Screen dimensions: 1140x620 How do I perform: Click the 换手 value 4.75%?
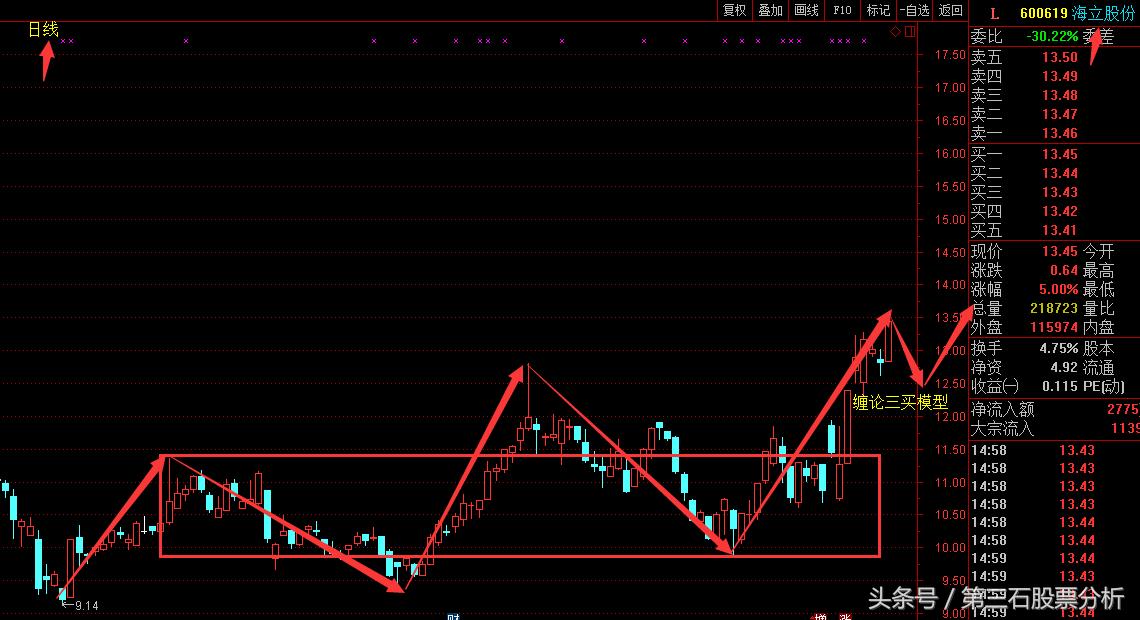click(x=1059, y=348)
